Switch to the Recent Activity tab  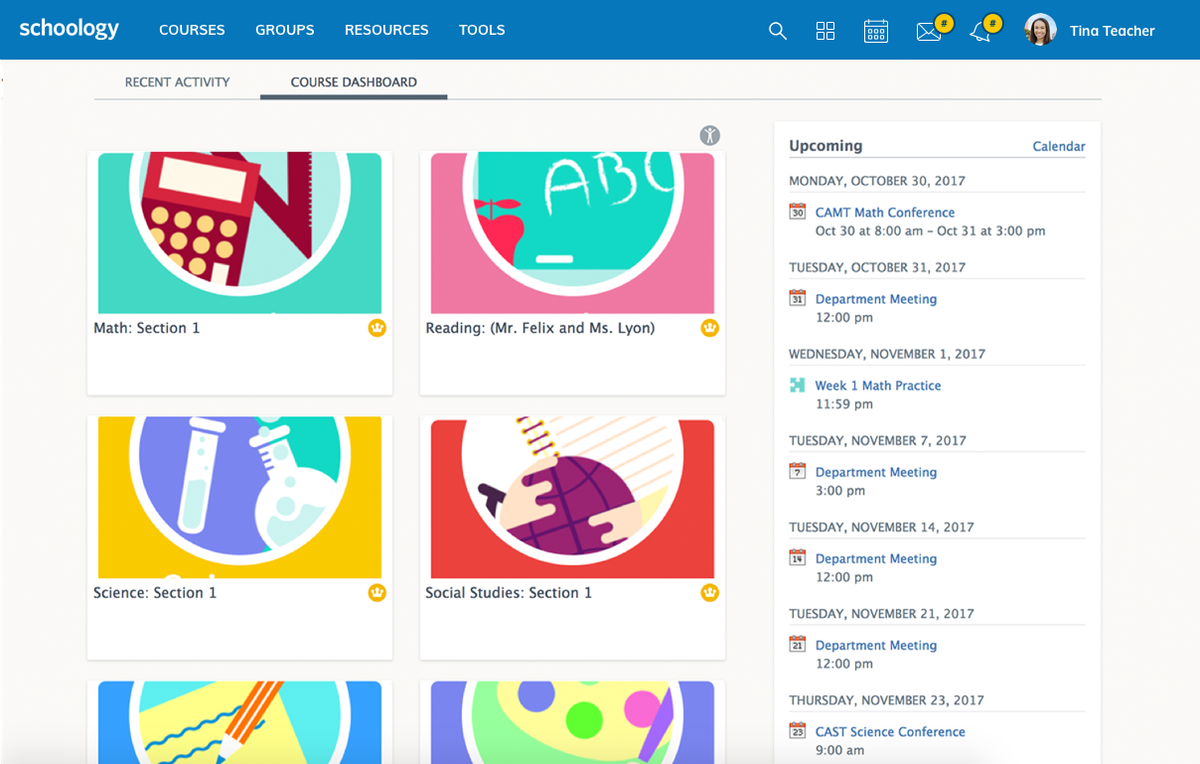point(177,82)
